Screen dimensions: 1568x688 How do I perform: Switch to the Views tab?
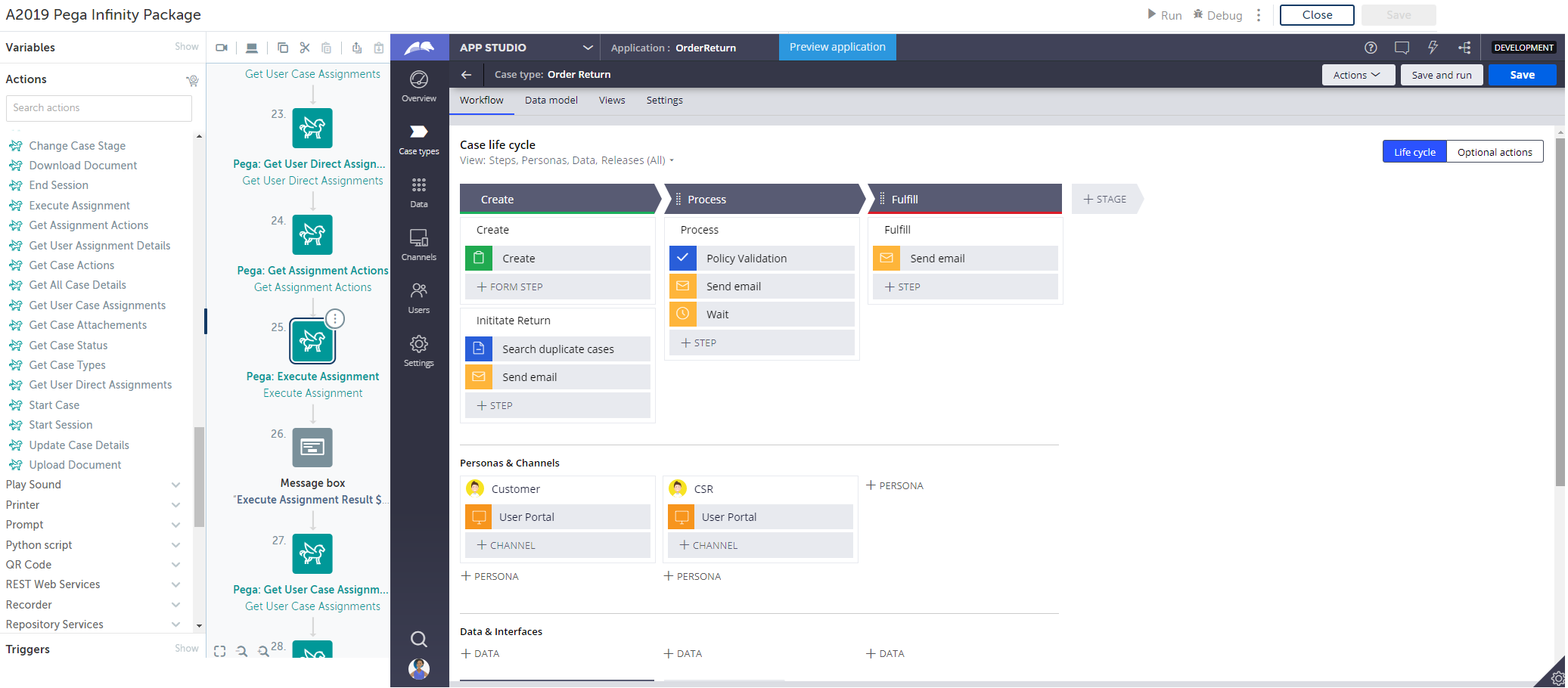(x=612, y=101)
